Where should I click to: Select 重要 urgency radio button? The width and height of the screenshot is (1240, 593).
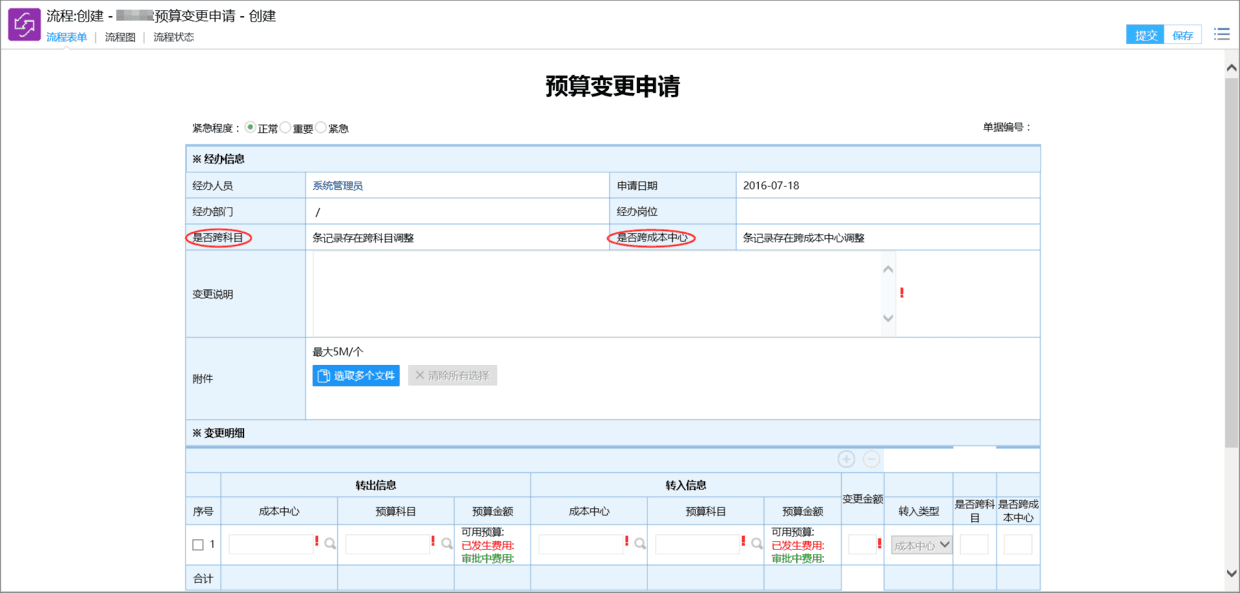(x=285, y=128)
